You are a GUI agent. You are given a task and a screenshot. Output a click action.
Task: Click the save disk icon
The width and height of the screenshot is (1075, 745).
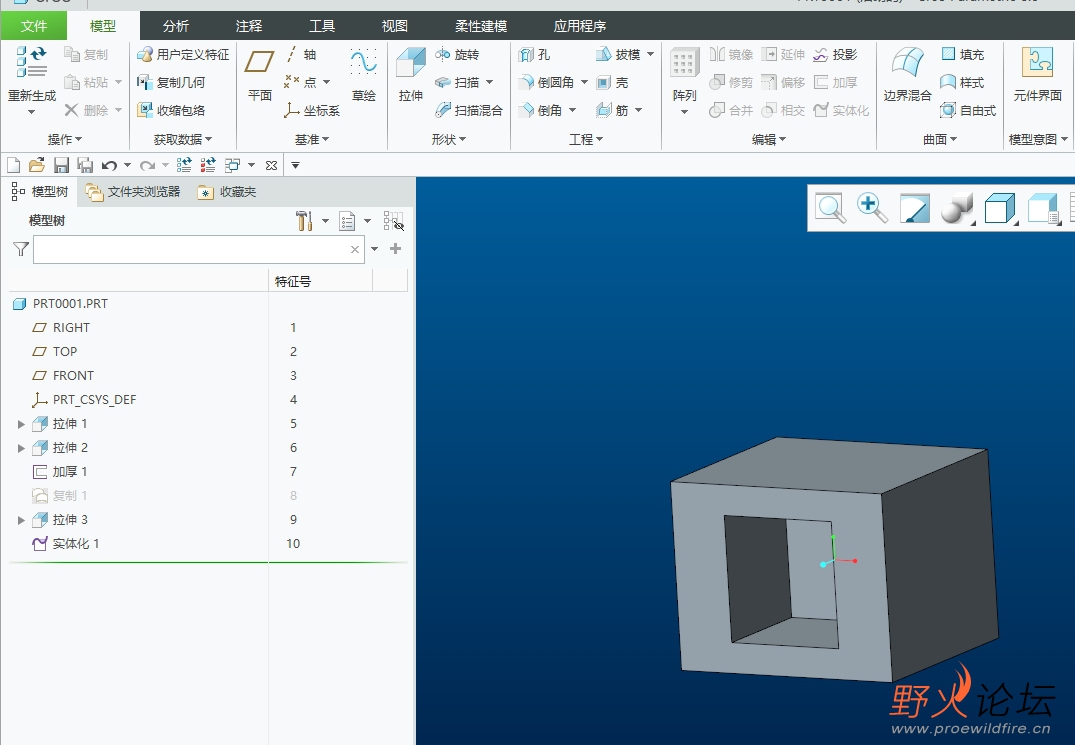[x=61, y=165]
